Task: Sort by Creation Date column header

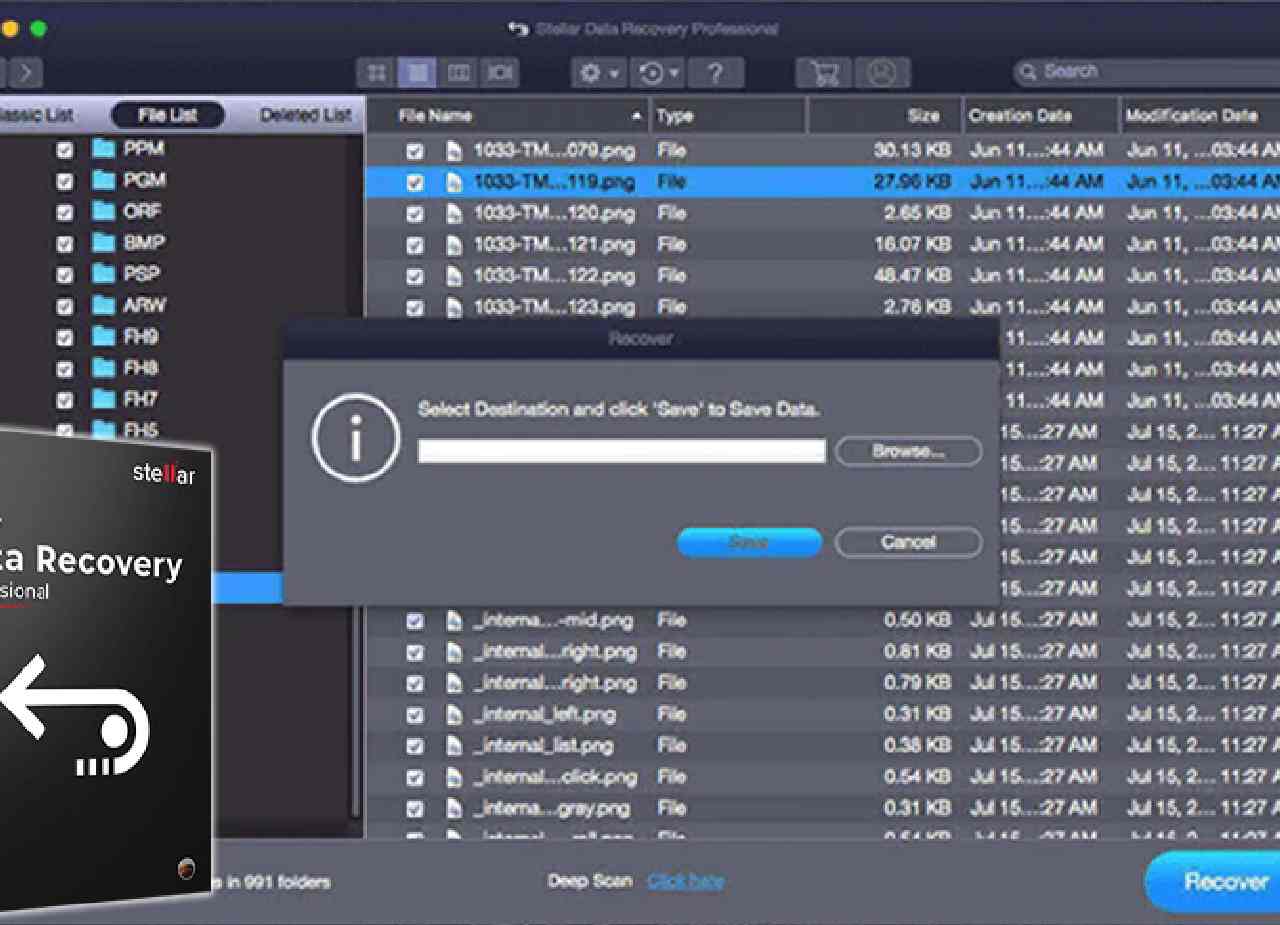Action: 1041,116
